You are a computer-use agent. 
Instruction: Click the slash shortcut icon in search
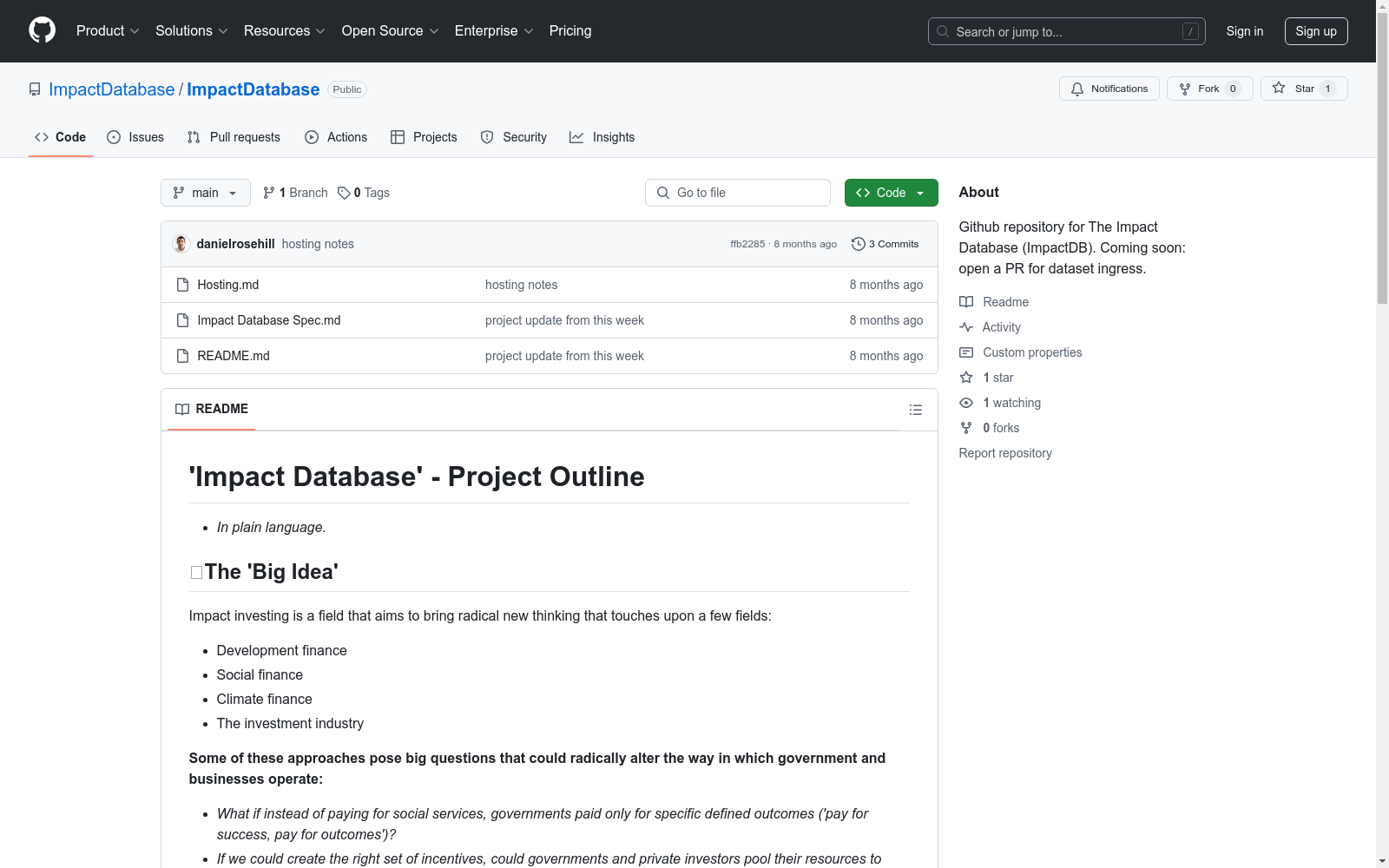(1190, 31)
